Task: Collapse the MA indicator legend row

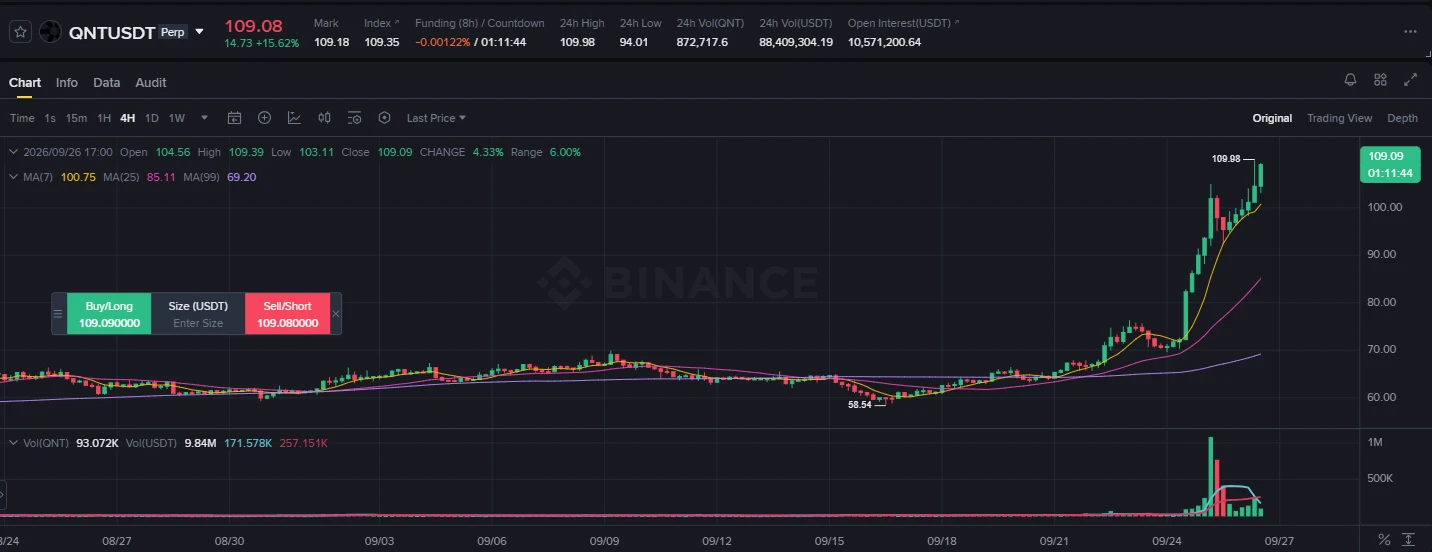Action: pyautogui.click(x=13, y=177)
